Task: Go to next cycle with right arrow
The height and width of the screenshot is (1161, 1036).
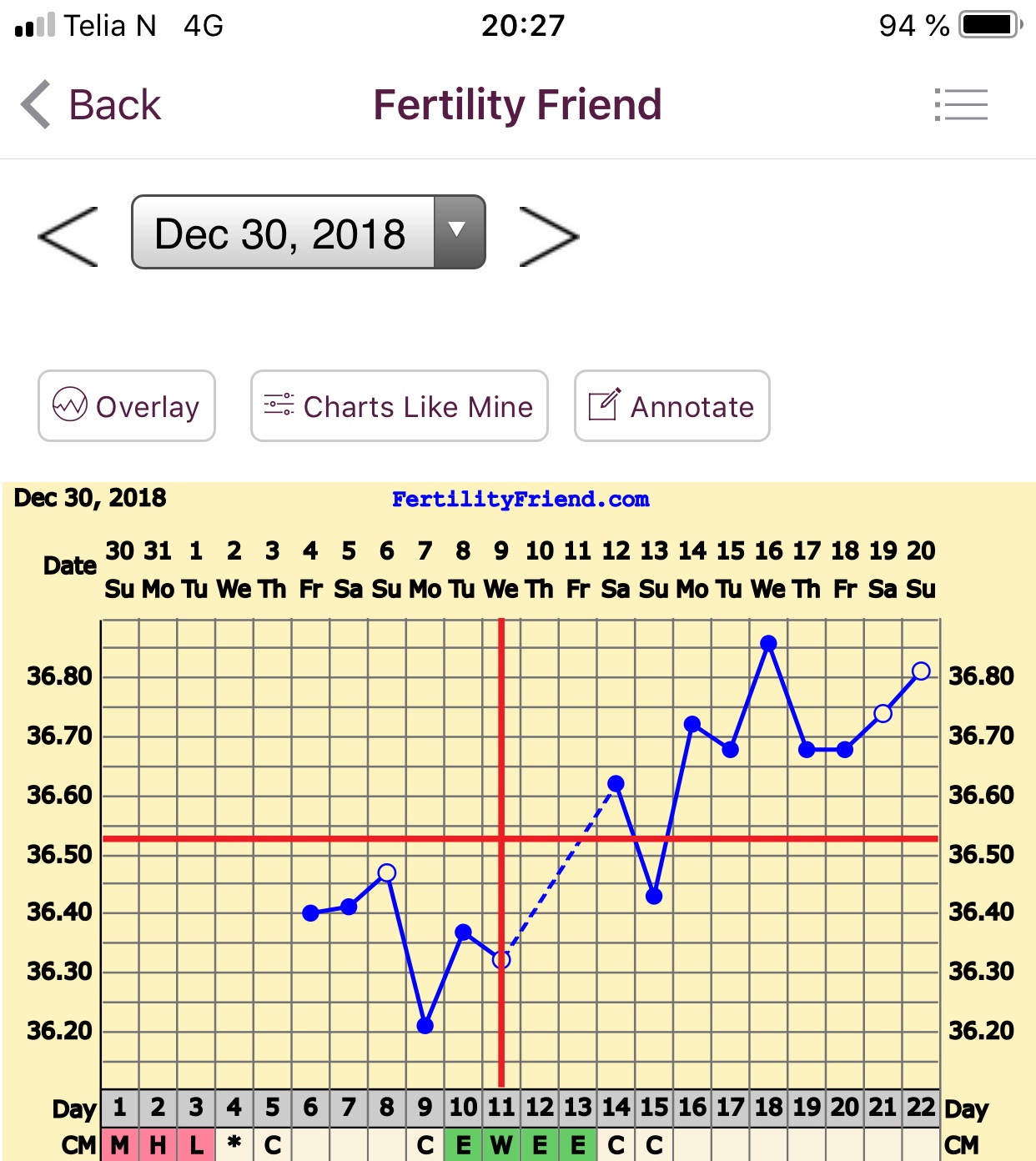Action: point(548,237)
